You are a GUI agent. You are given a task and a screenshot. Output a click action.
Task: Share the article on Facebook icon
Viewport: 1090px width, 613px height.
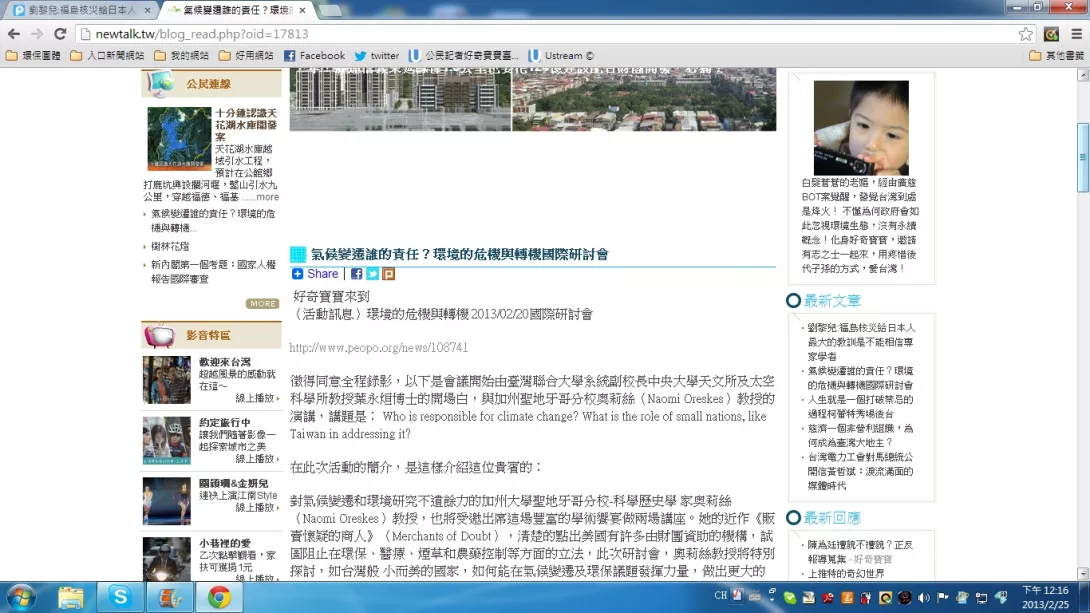click(x=357, y=274)
